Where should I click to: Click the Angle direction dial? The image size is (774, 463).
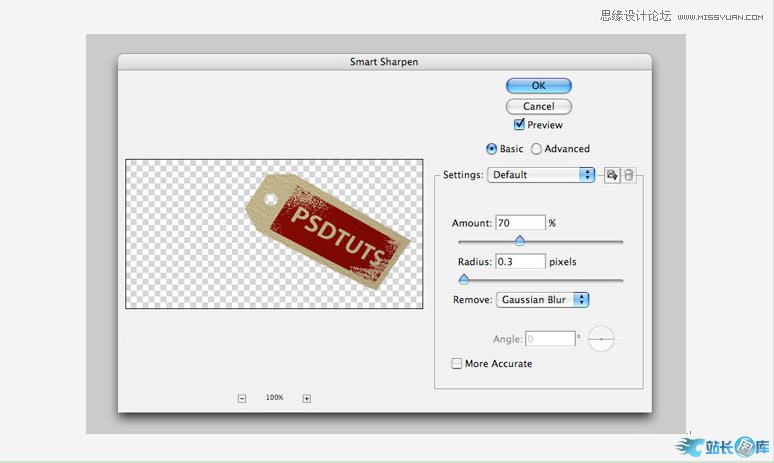coord(601,339)
